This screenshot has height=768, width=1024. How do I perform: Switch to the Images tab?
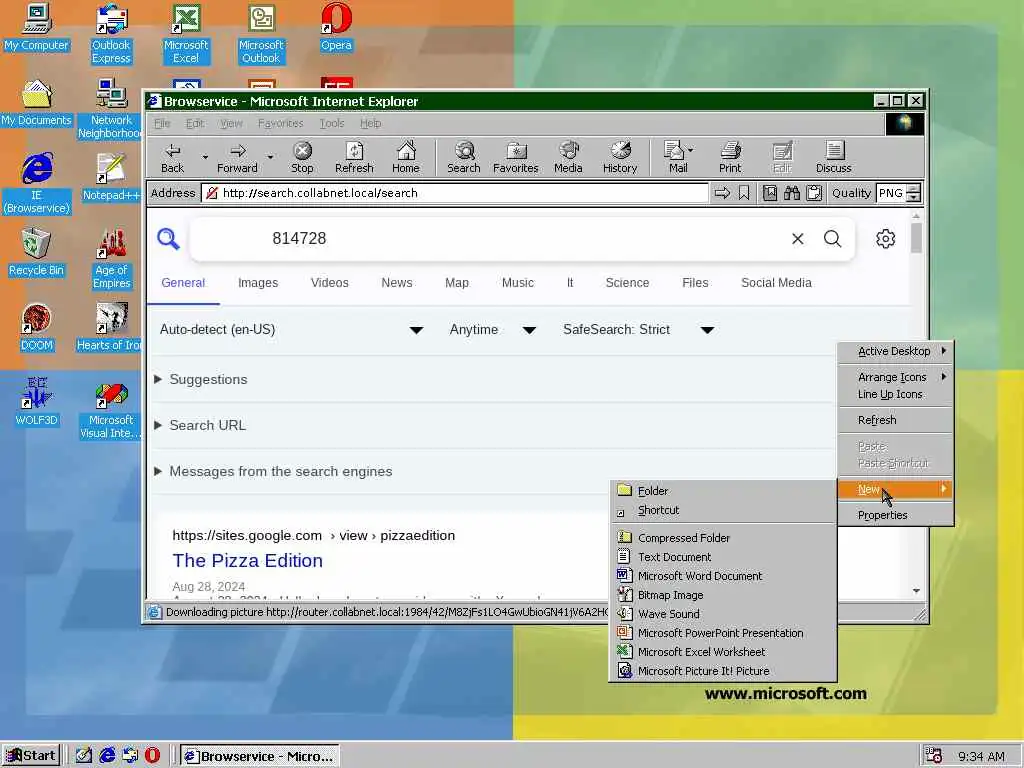(258, 283)
